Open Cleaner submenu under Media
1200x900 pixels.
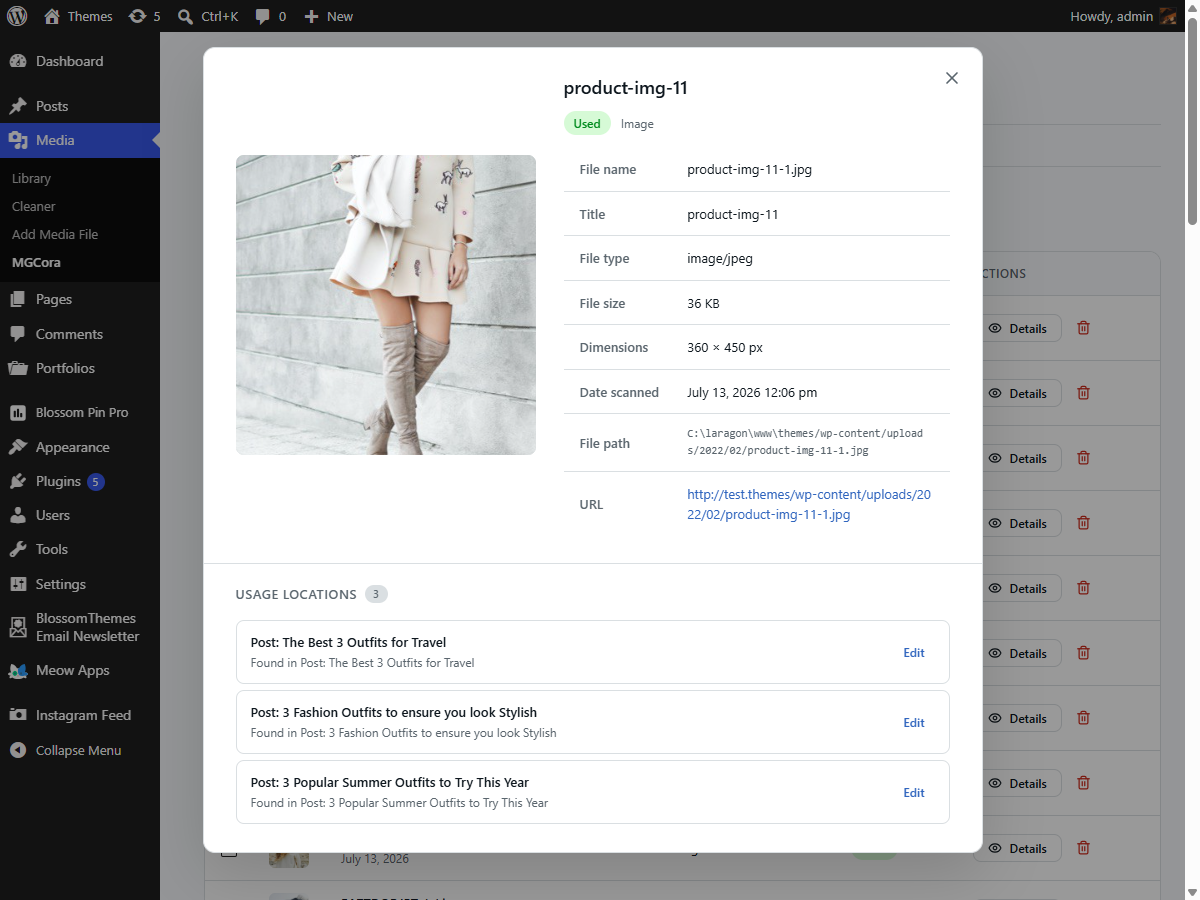click(x=34, y=206)
